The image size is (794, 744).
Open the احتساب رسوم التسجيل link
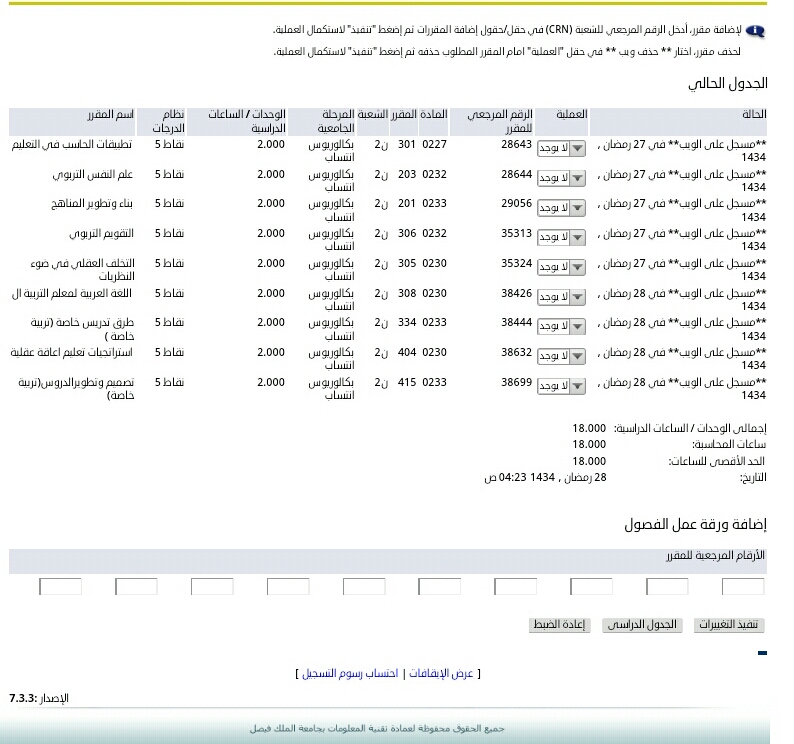[x=351, y=674]
